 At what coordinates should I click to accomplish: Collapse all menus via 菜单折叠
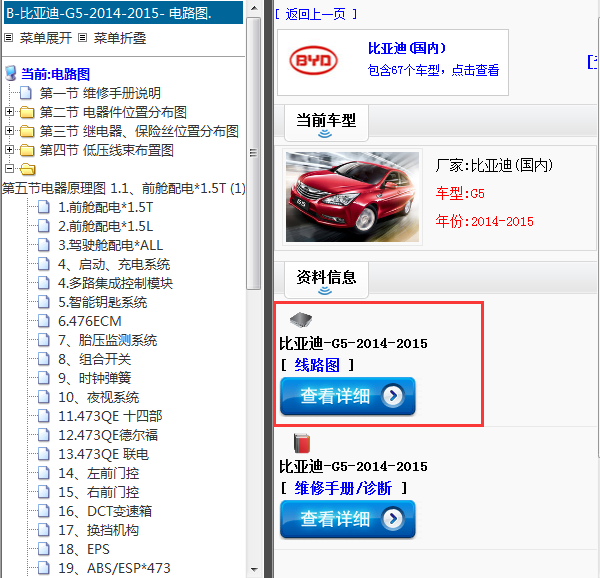click(120, 38)
